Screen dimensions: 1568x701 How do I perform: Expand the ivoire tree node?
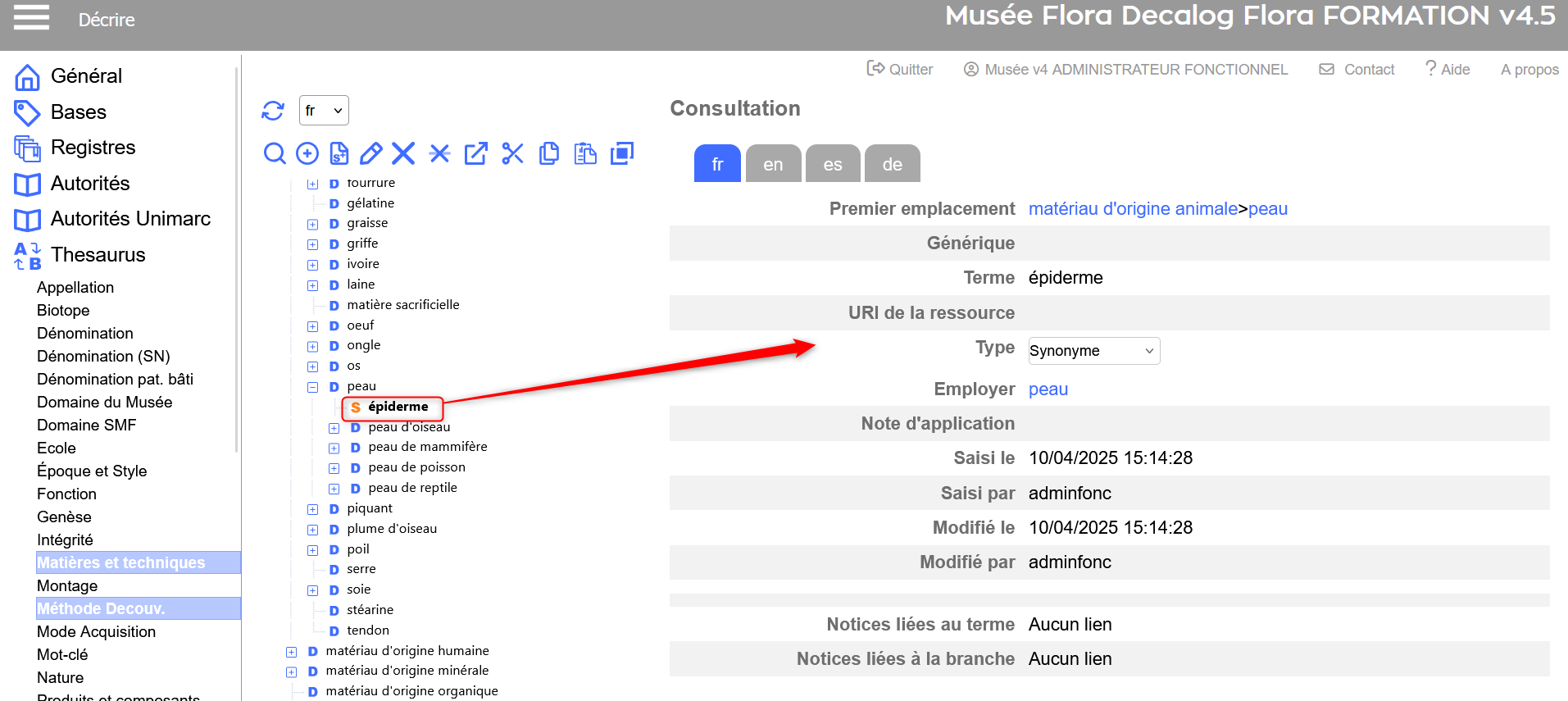coord(312,265)
